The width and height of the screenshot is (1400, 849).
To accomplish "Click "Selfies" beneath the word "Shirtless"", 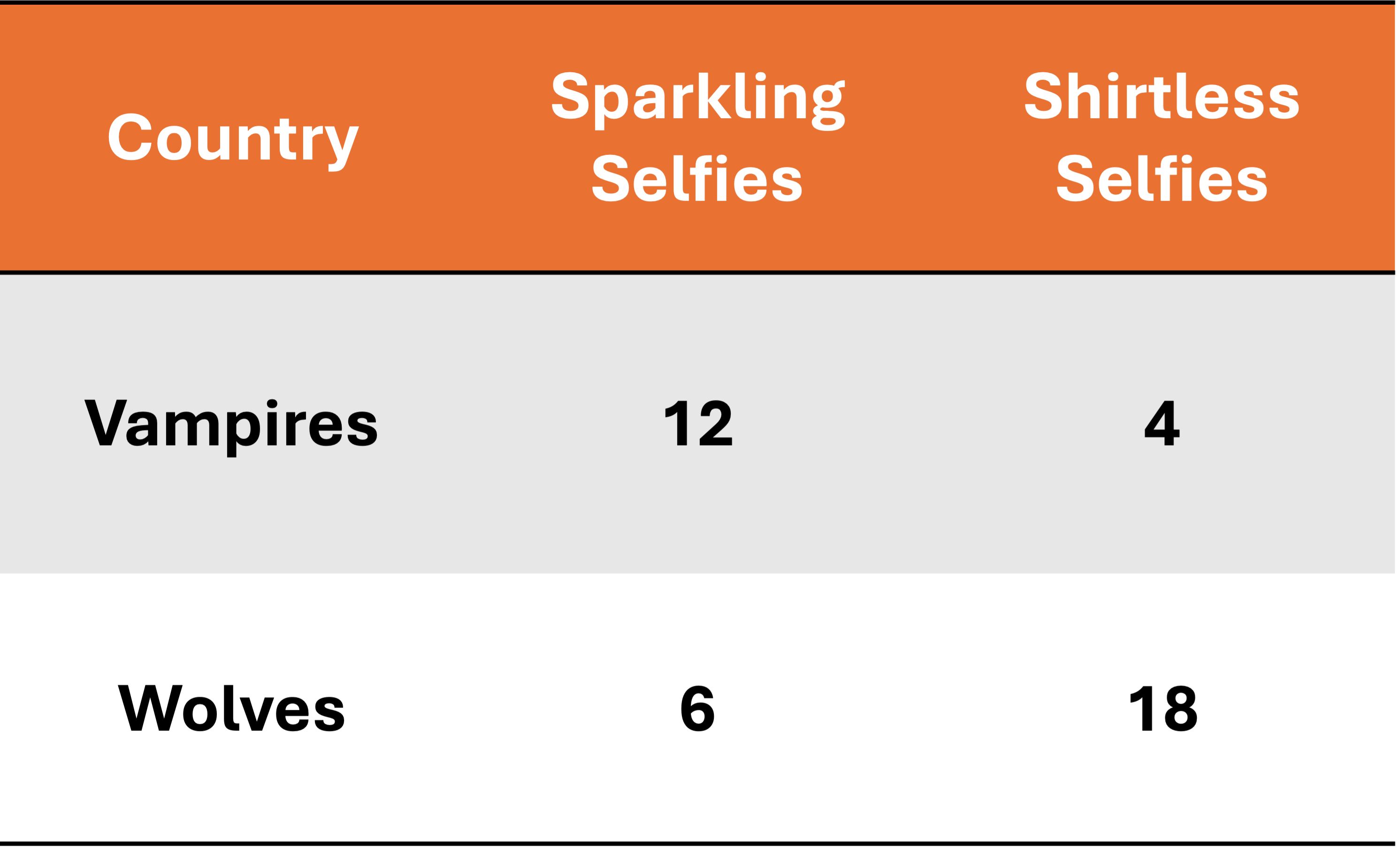I will [1162, 179].
